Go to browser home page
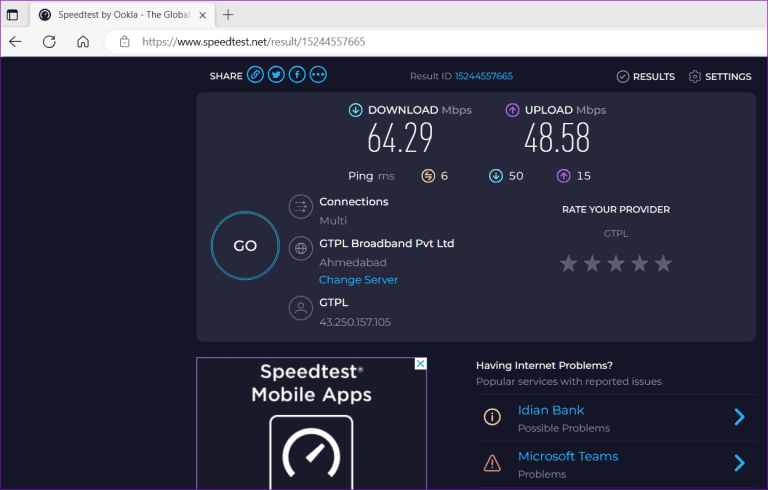This screenshot has height=490, width=768. (83, 42)
